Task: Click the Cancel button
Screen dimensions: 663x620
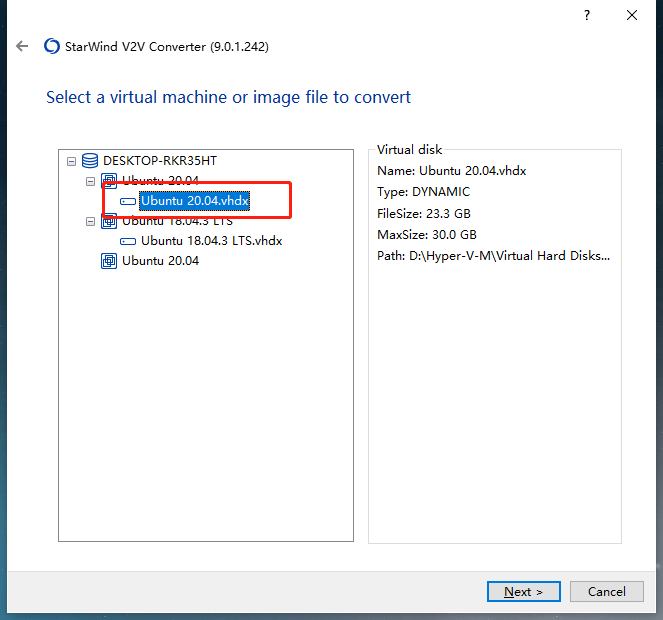Action: 606,591
